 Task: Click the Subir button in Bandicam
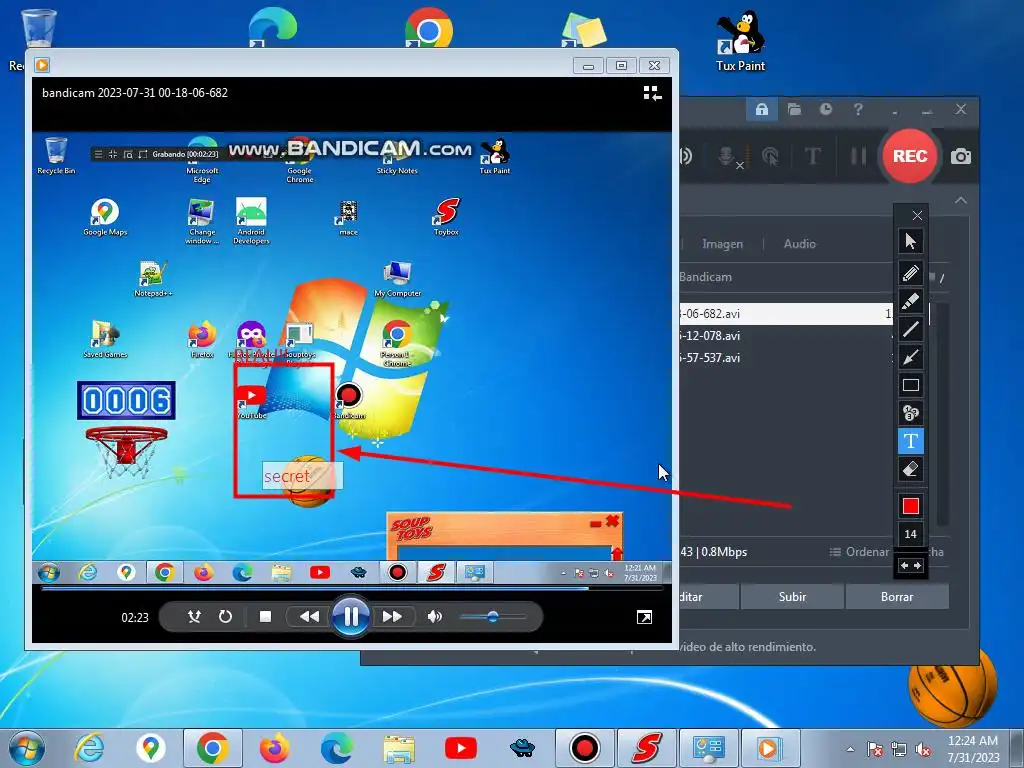click(x=792, y=597)
